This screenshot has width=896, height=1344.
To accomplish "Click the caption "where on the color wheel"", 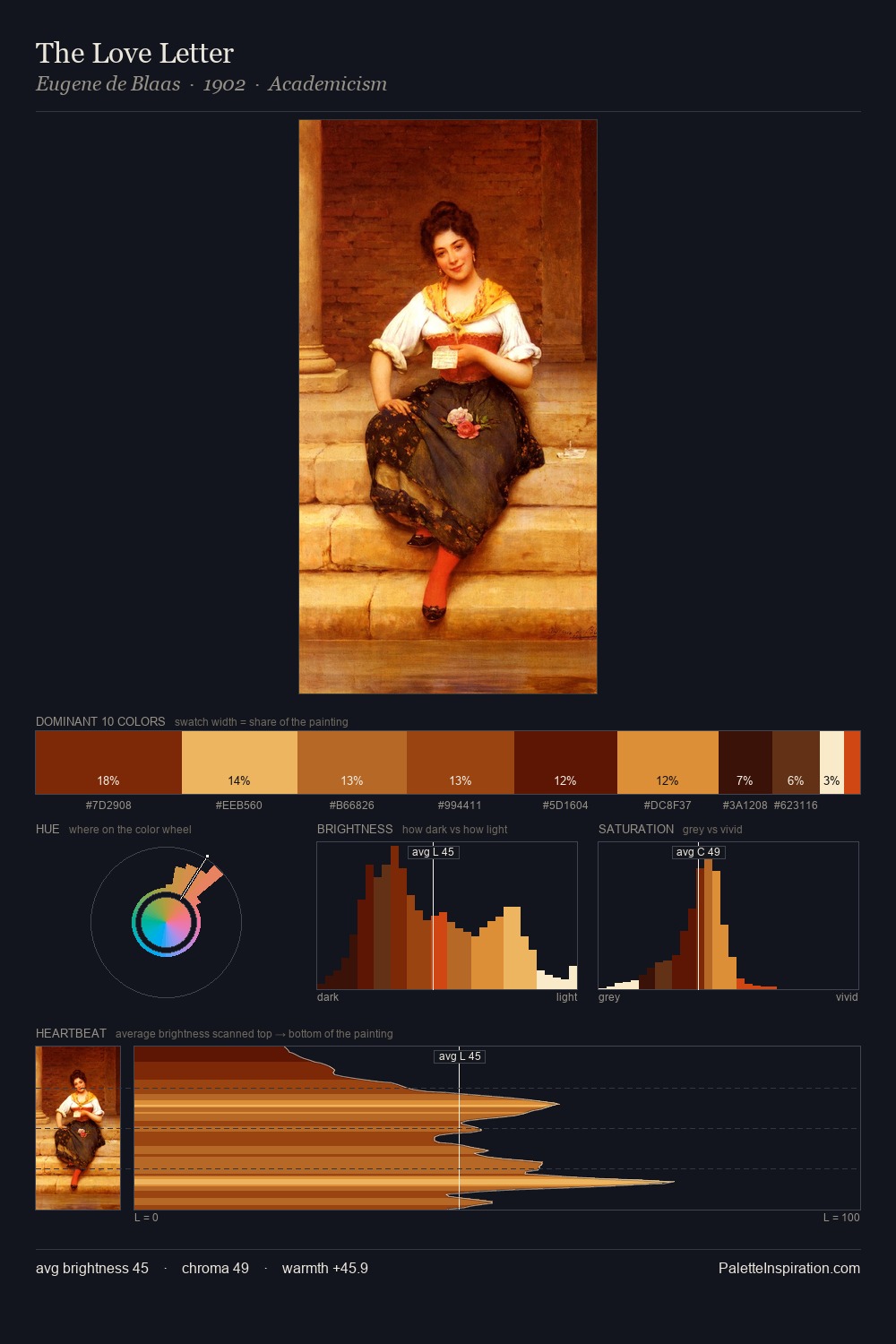I will pos(130,829).
